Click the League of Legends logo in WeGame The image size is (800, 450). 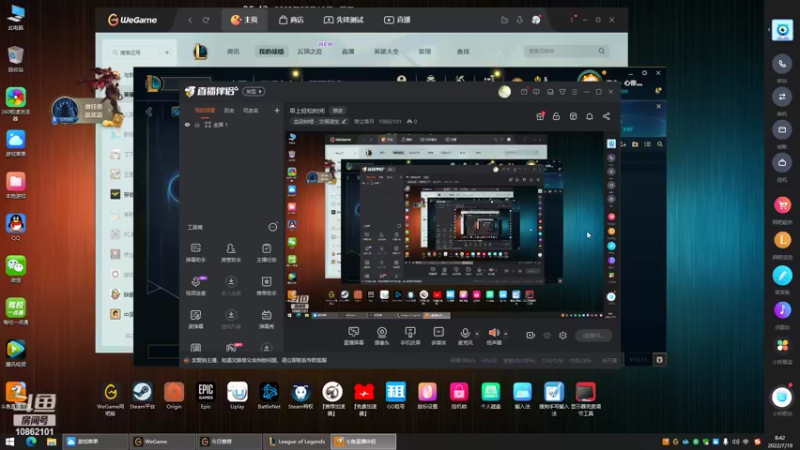click(x=200, y=52)
